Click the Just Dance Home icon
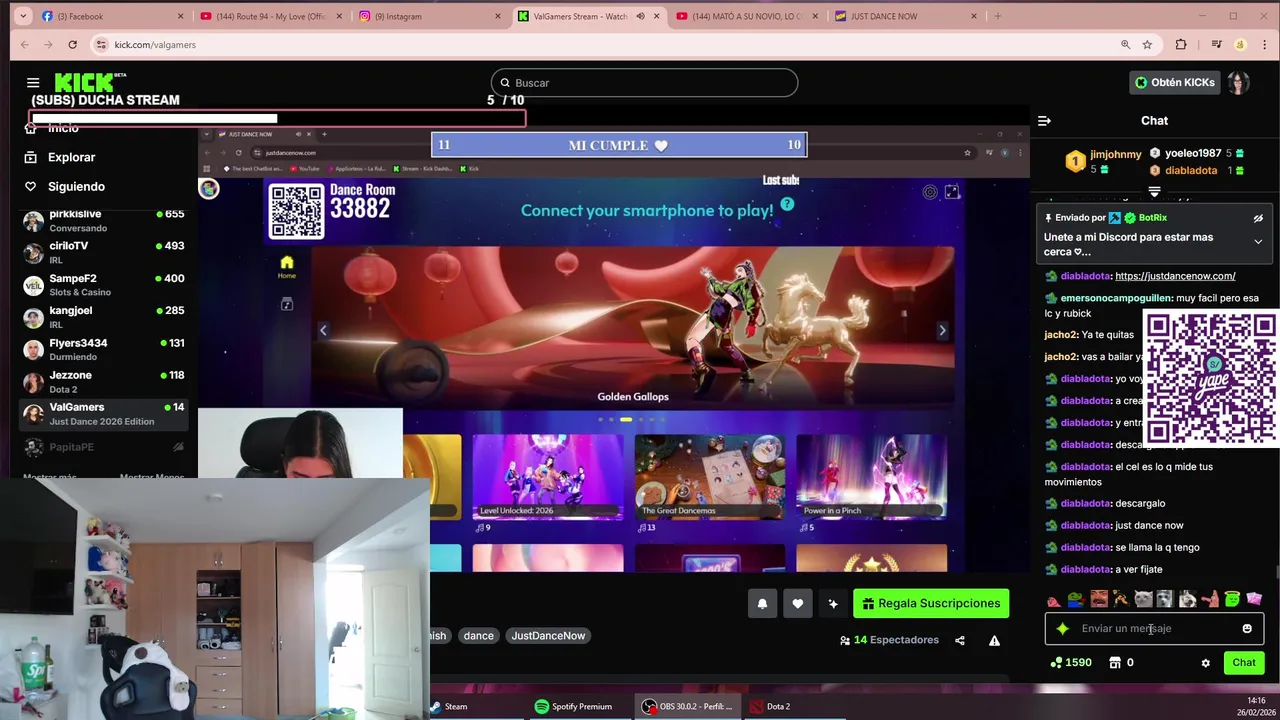The height and width of the screenshot is (720, 1280). pyautogui.click(x=287, y=267)
